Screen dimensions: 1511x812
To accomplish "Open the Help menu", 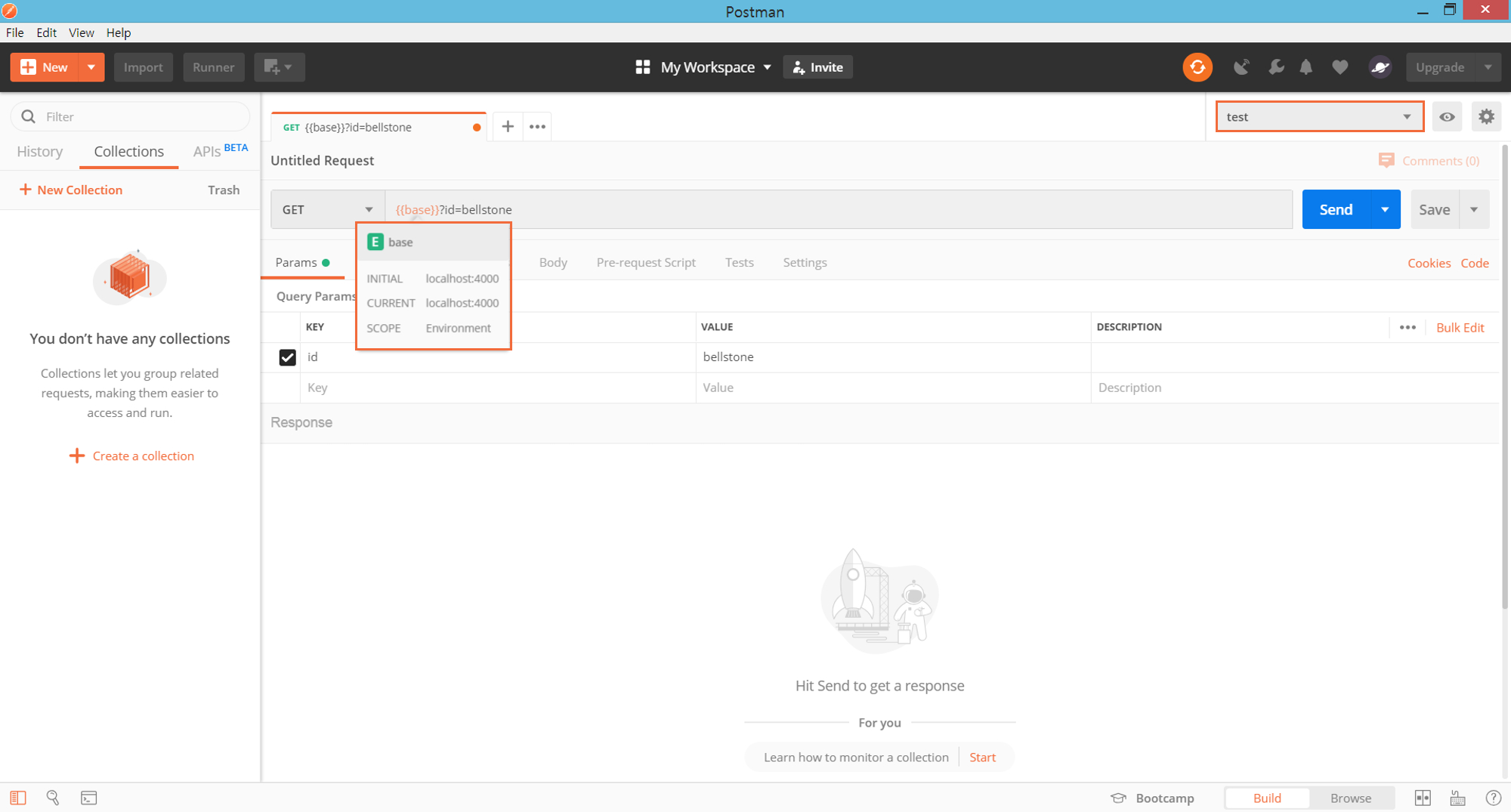I will (x=119, y=32).
